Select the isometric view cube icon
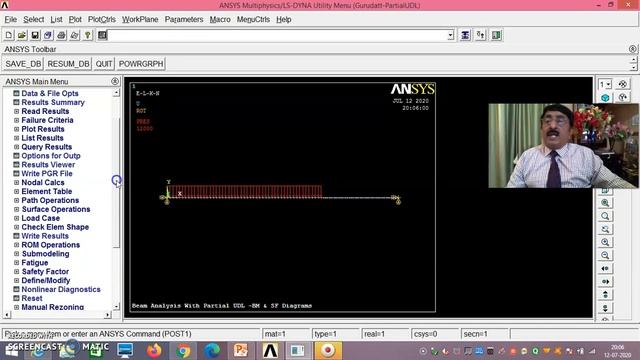Viewport: 640px width, 360px height. tap(605, 98)
